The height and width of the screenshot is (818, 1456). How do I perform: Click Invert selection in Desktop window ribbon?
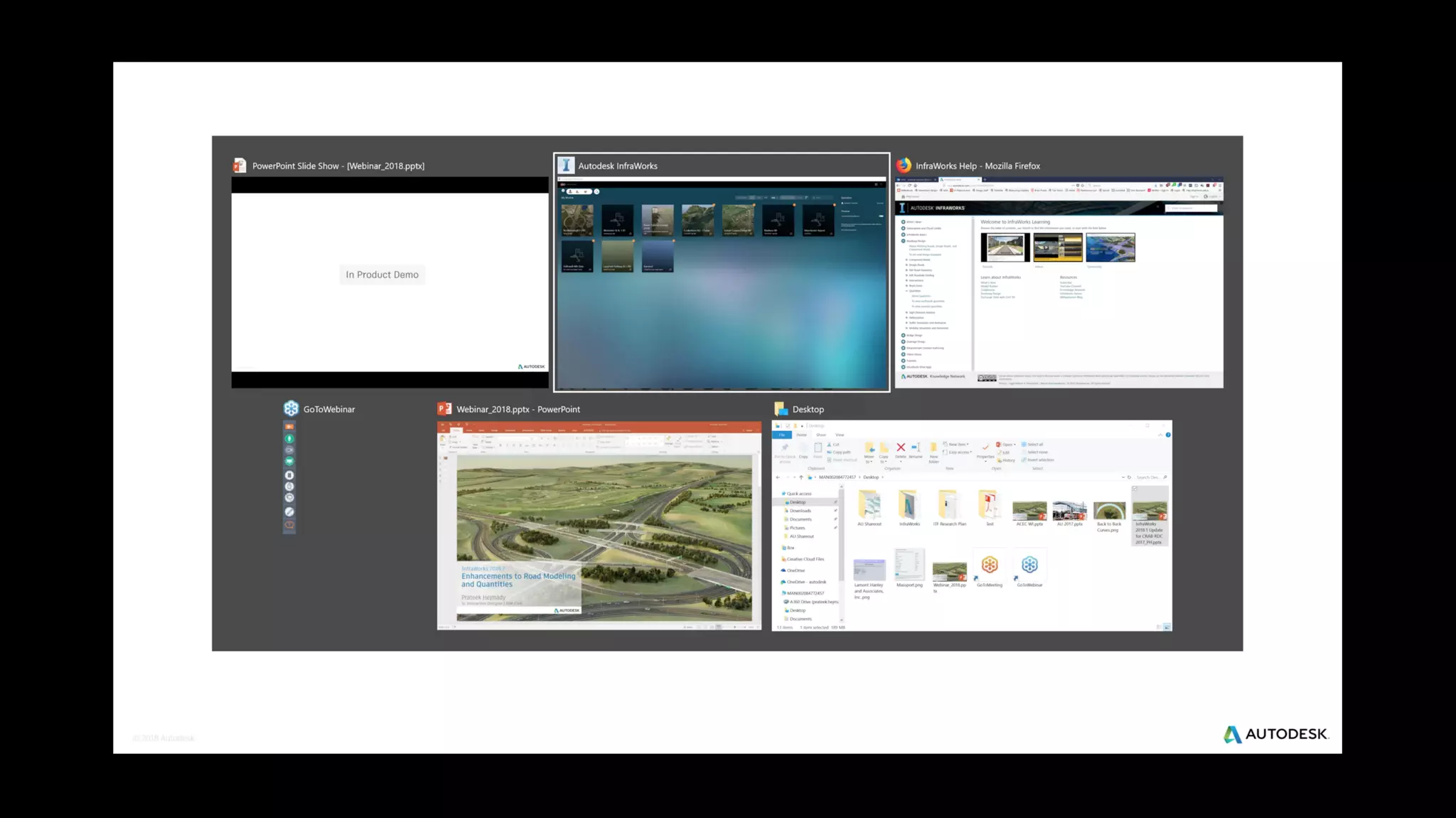pyautogui.click(x=1038, y=460)
